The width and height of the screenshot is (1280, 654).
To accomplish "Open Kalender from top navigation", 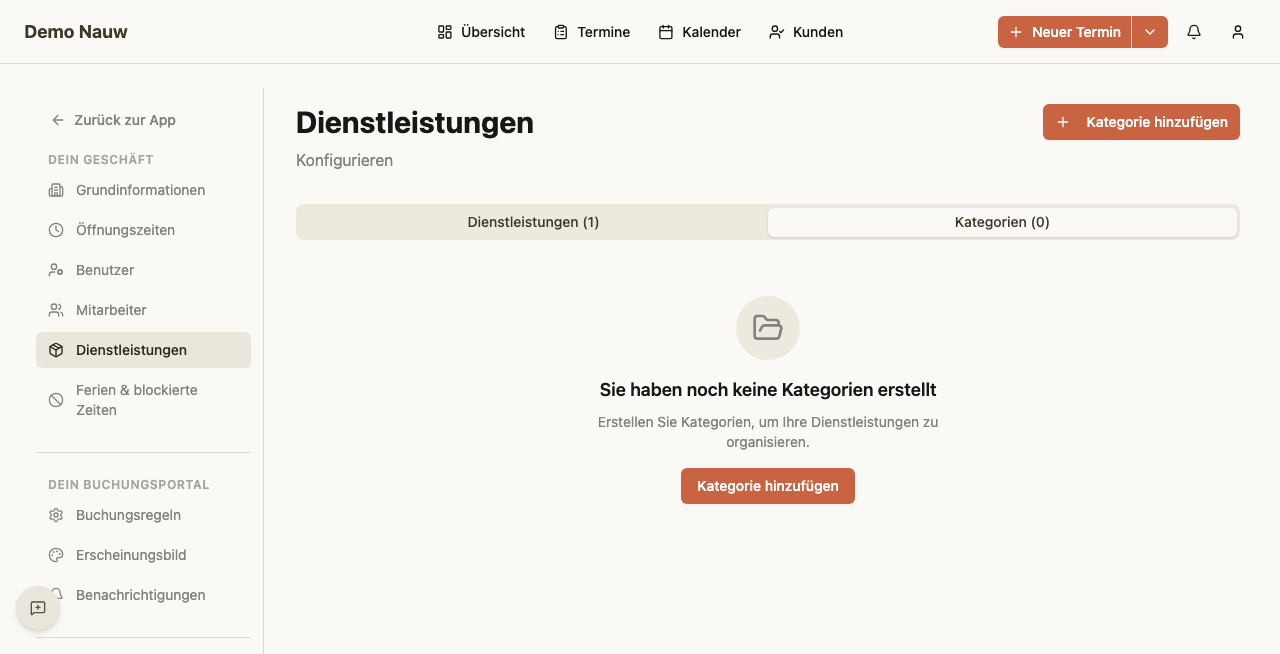I will tap(700, 32).
